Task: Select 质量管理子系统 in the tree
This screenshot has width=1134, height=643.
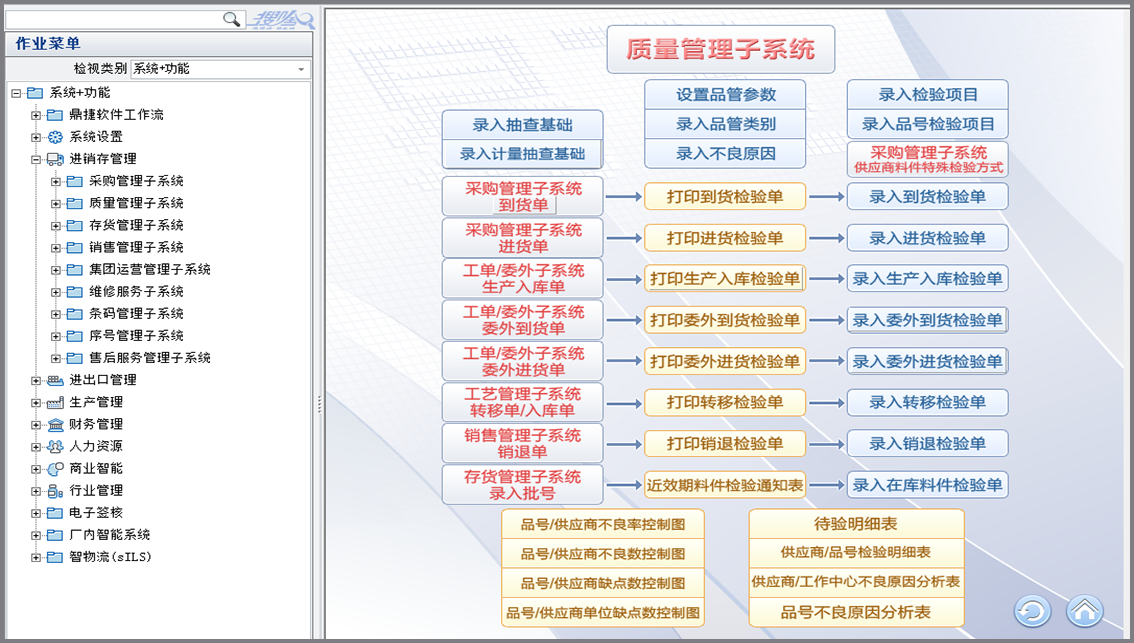Action: pyautogui.click(x=136, y=203)
